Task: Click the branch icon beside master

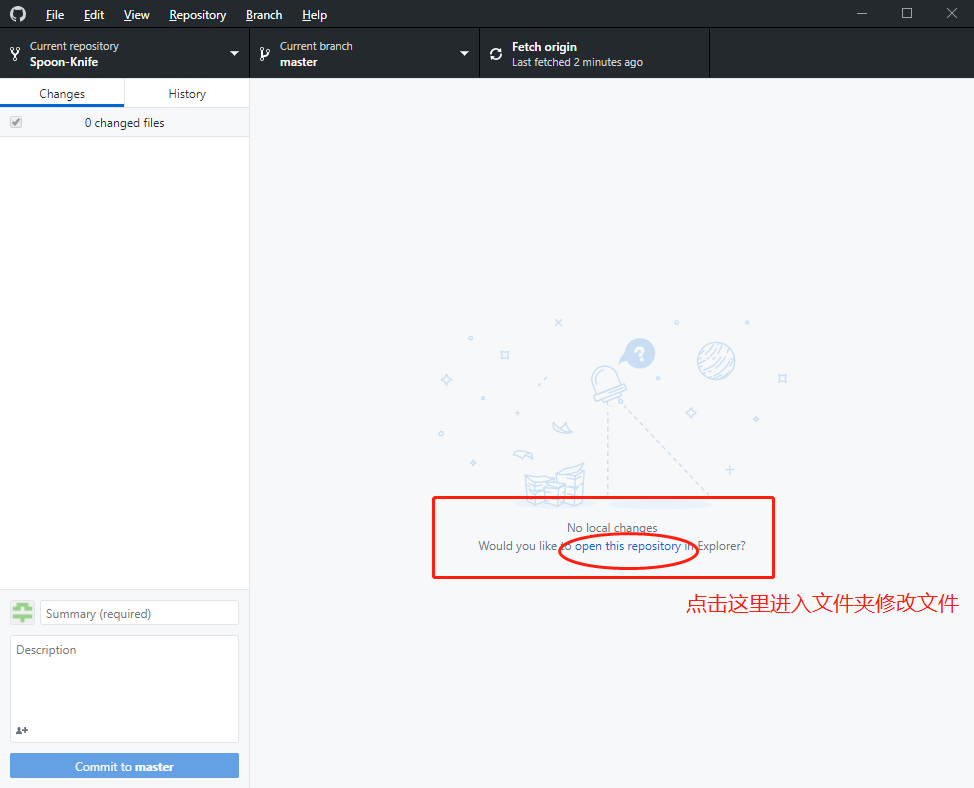Action: [264, 53]
